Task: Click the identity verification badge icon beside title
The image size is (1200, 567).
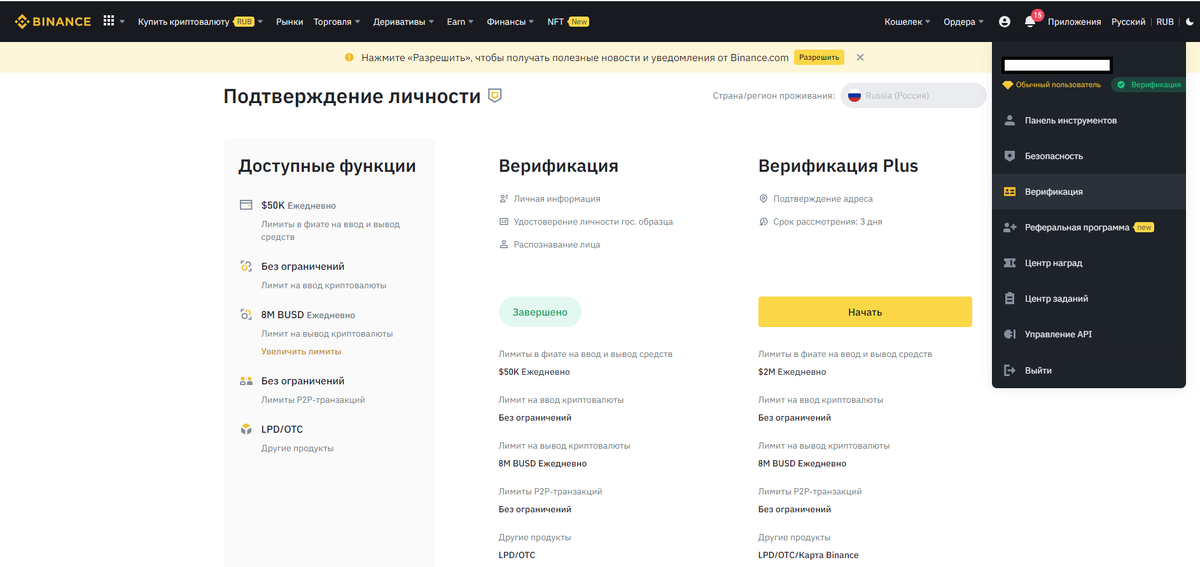Action: 494,96
